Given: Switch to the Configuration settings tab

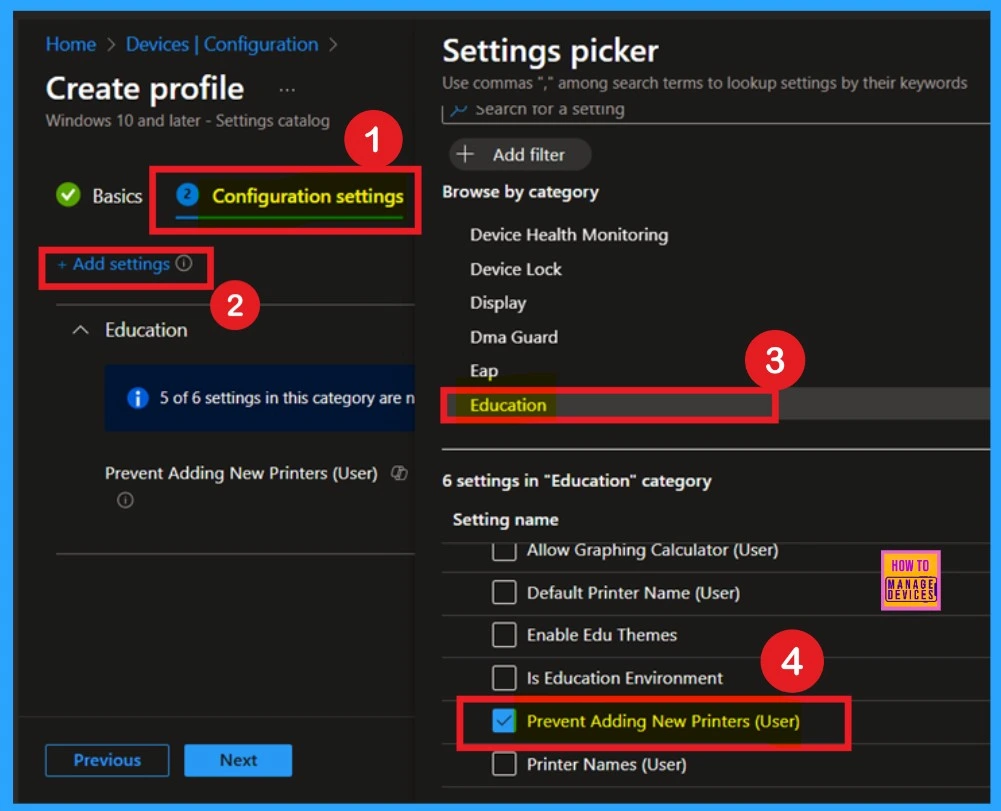Looking at the screenshot, I should coord(307,196).
